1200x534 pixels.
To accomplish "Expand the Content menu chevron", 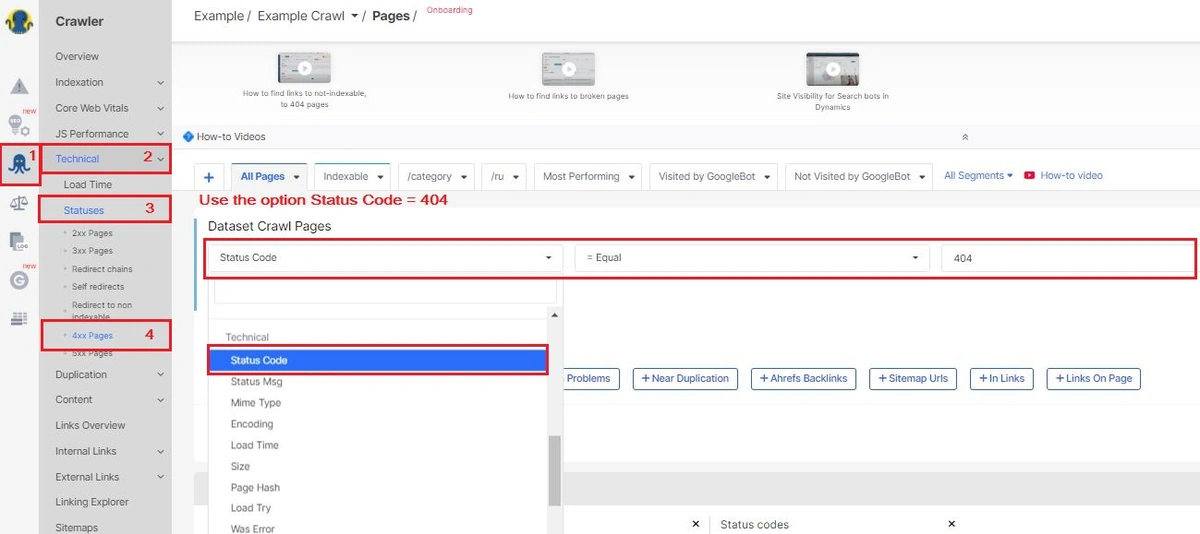I will pyautogui.click(x=161, y=400).
